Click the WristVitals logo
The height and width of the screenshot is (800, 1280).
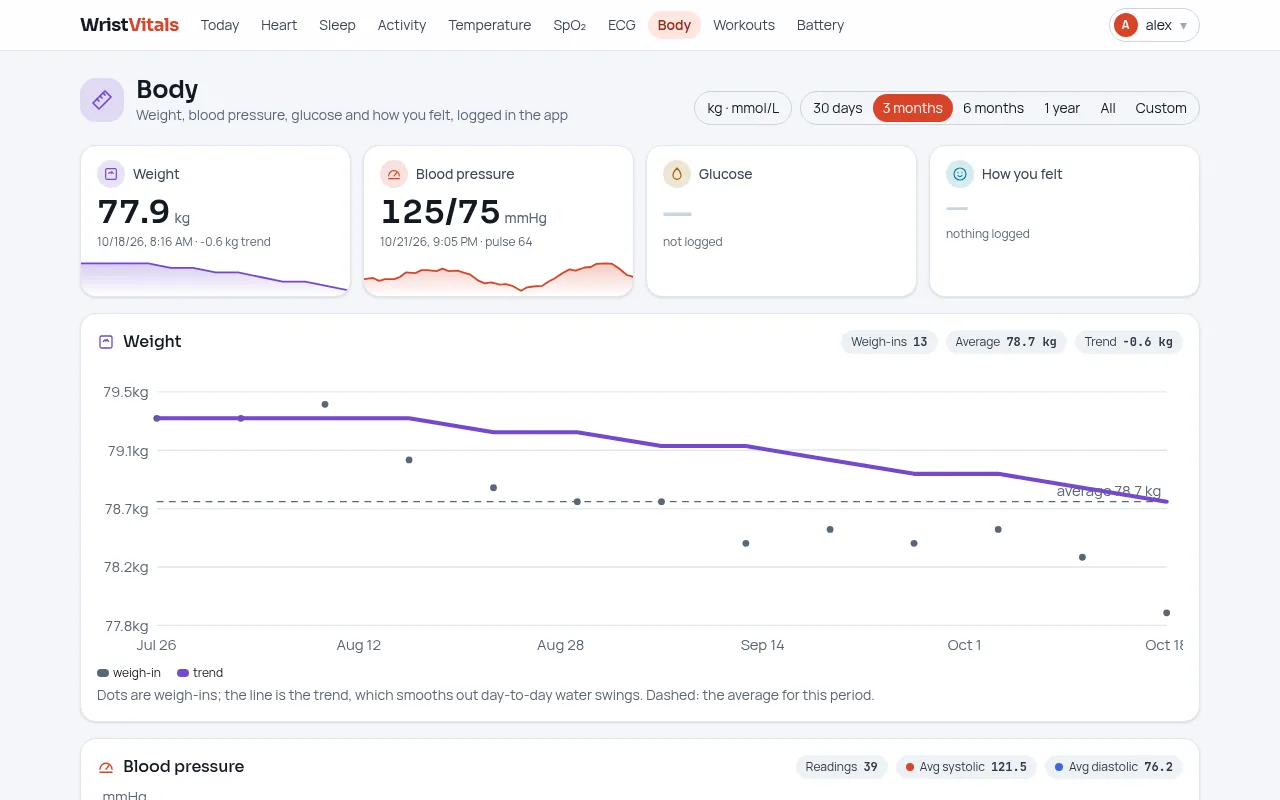[x=130, y=25]
